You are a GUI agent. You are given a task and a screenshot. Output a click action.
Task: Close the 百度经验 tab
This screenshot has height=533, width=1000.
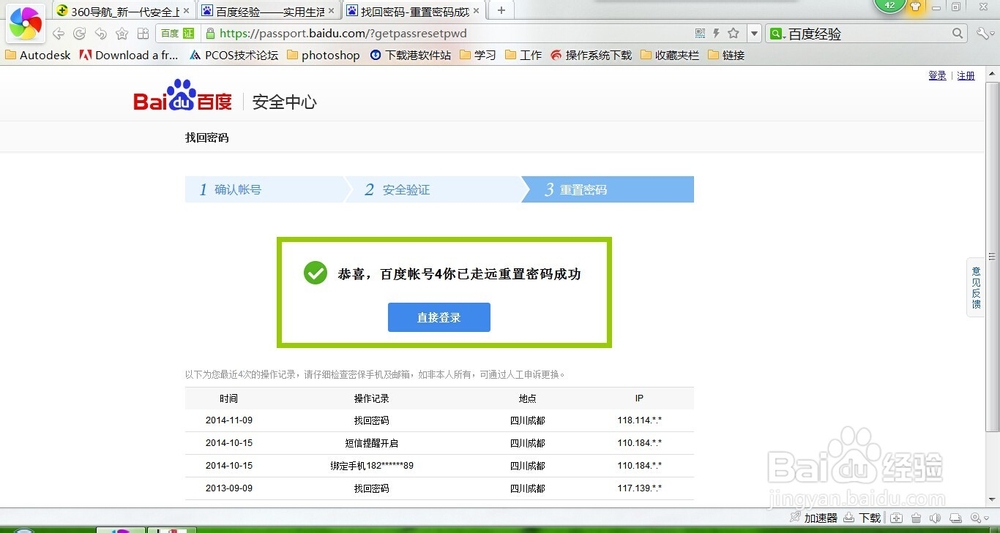tap(331, 11)
